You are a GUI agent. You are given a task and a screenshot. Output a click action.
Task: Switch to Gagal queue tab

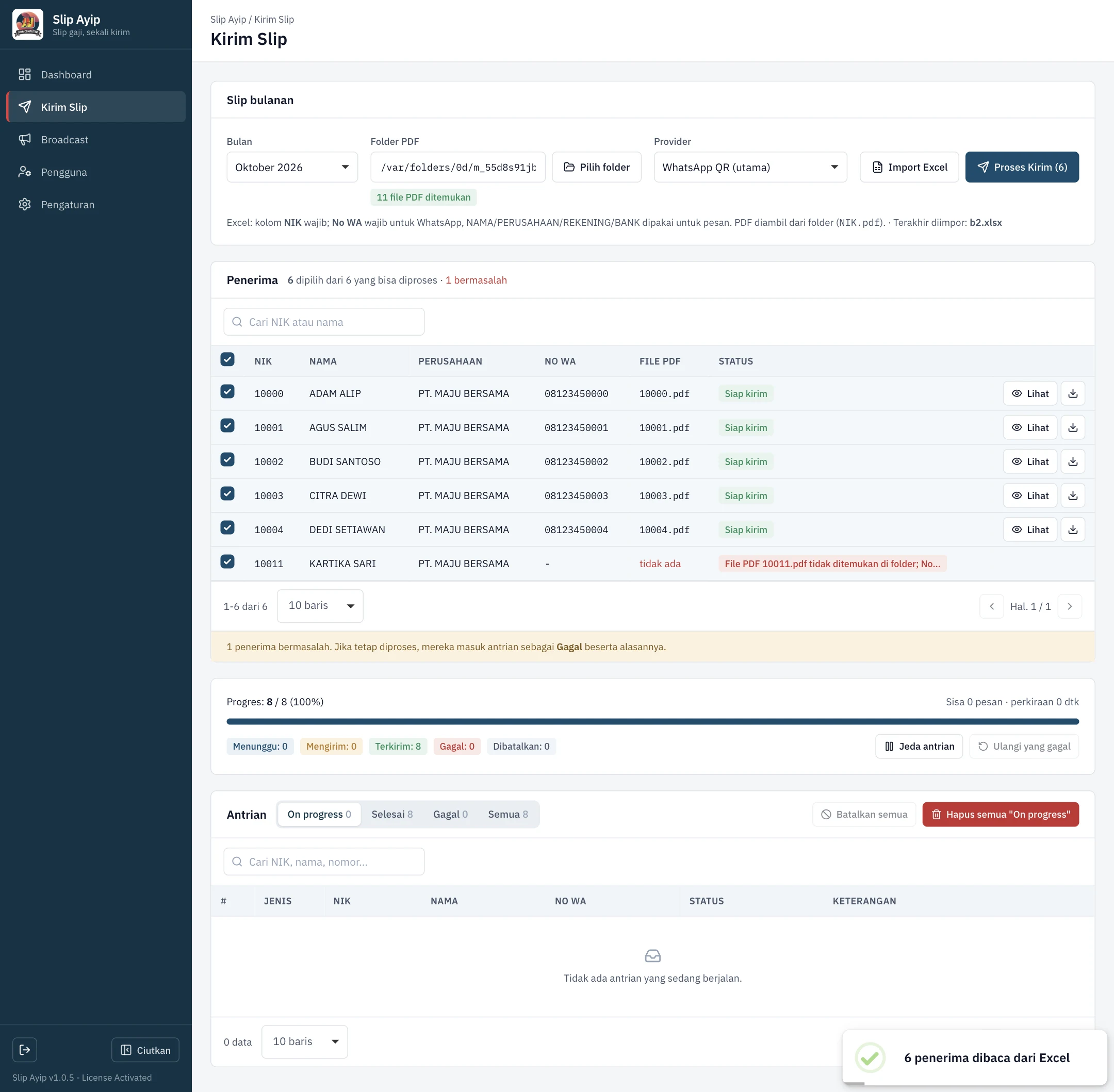[450, 815]
